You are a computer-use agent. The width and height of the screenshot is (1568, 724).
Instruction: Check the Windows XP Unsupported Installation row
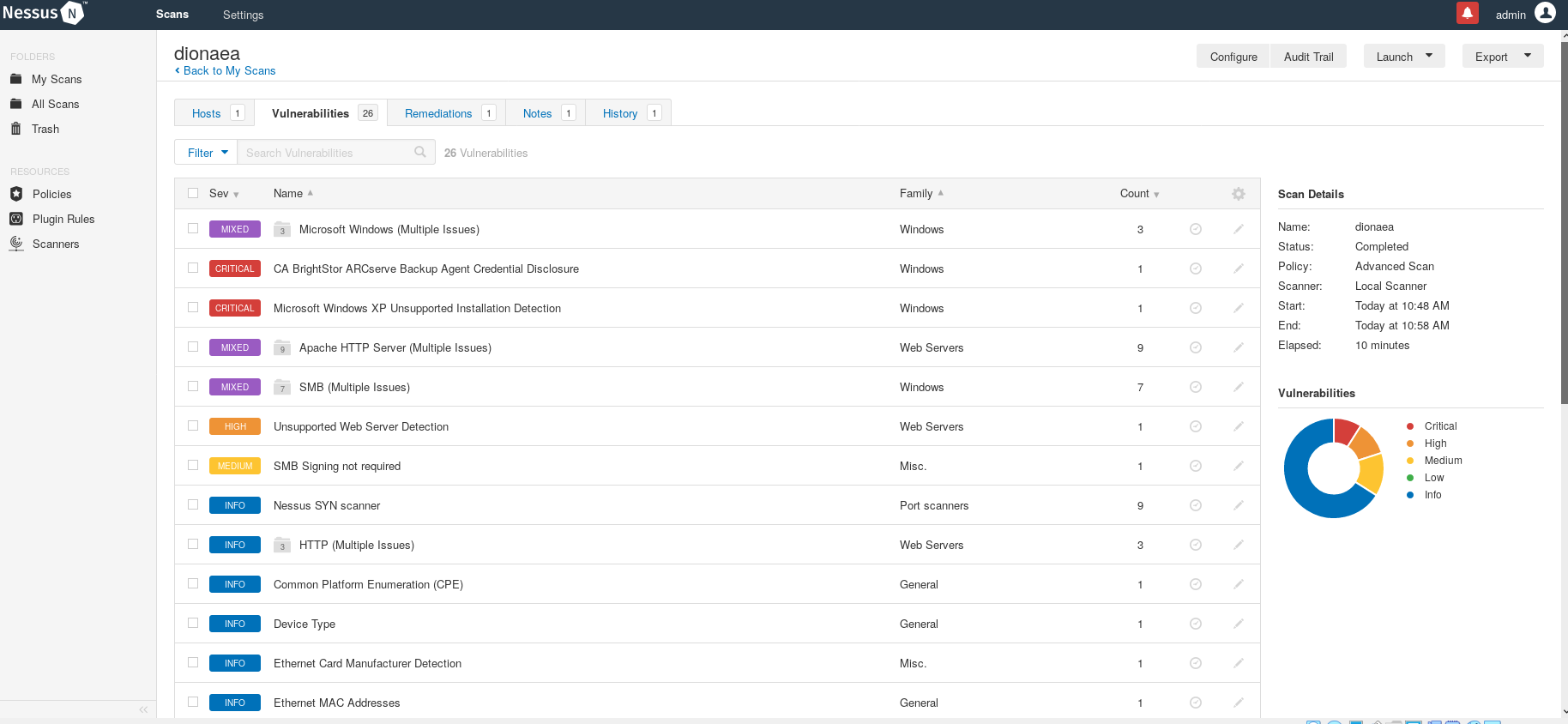click(193, 307)
